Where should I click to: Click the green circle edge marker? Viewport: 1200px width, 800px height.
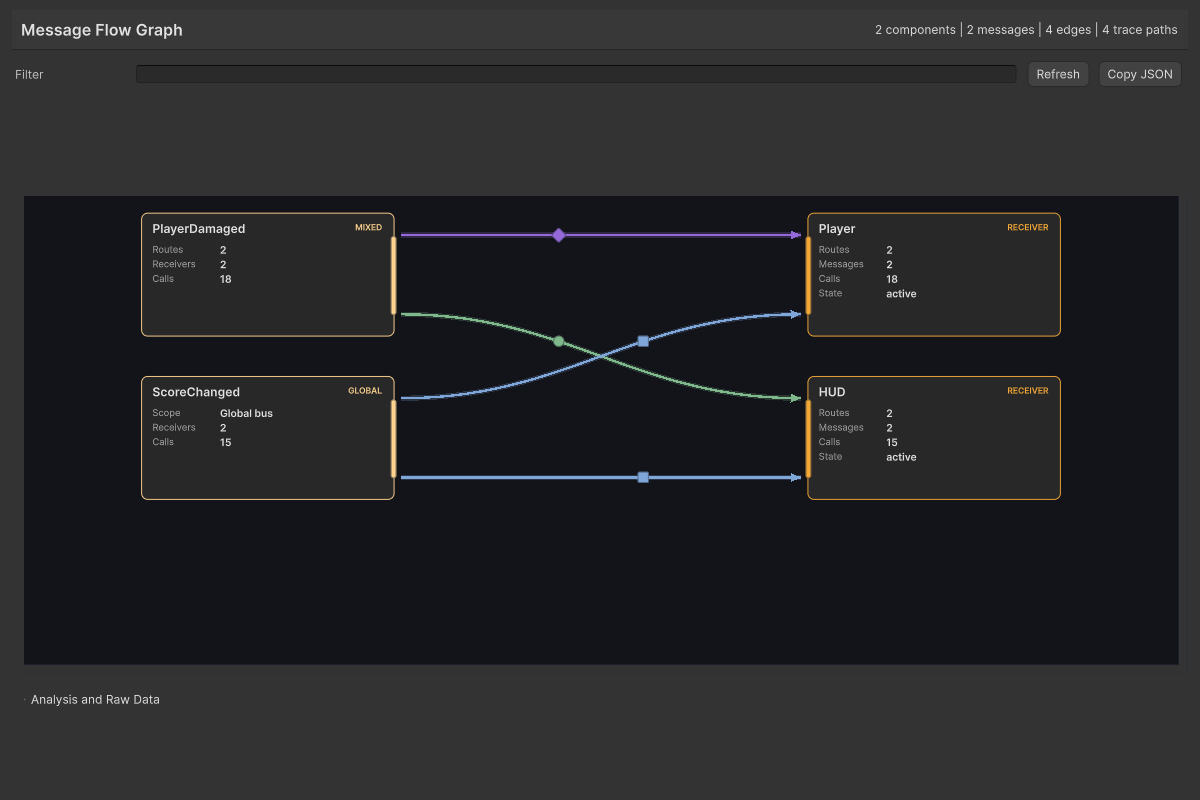click(559, 341)
